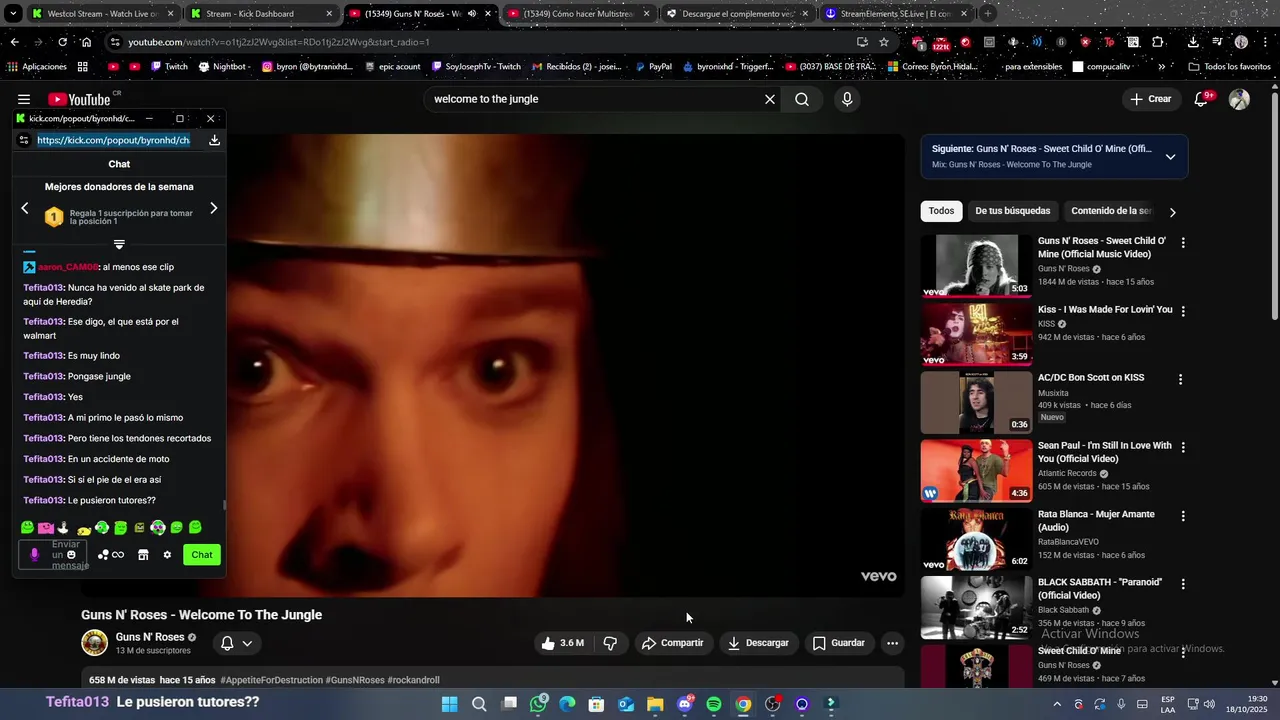Image resolution: width=1280 pixels, height=720 pixels.
Task: Switch to the Descargue el complemento tab
Action: [x=738, y=14]
